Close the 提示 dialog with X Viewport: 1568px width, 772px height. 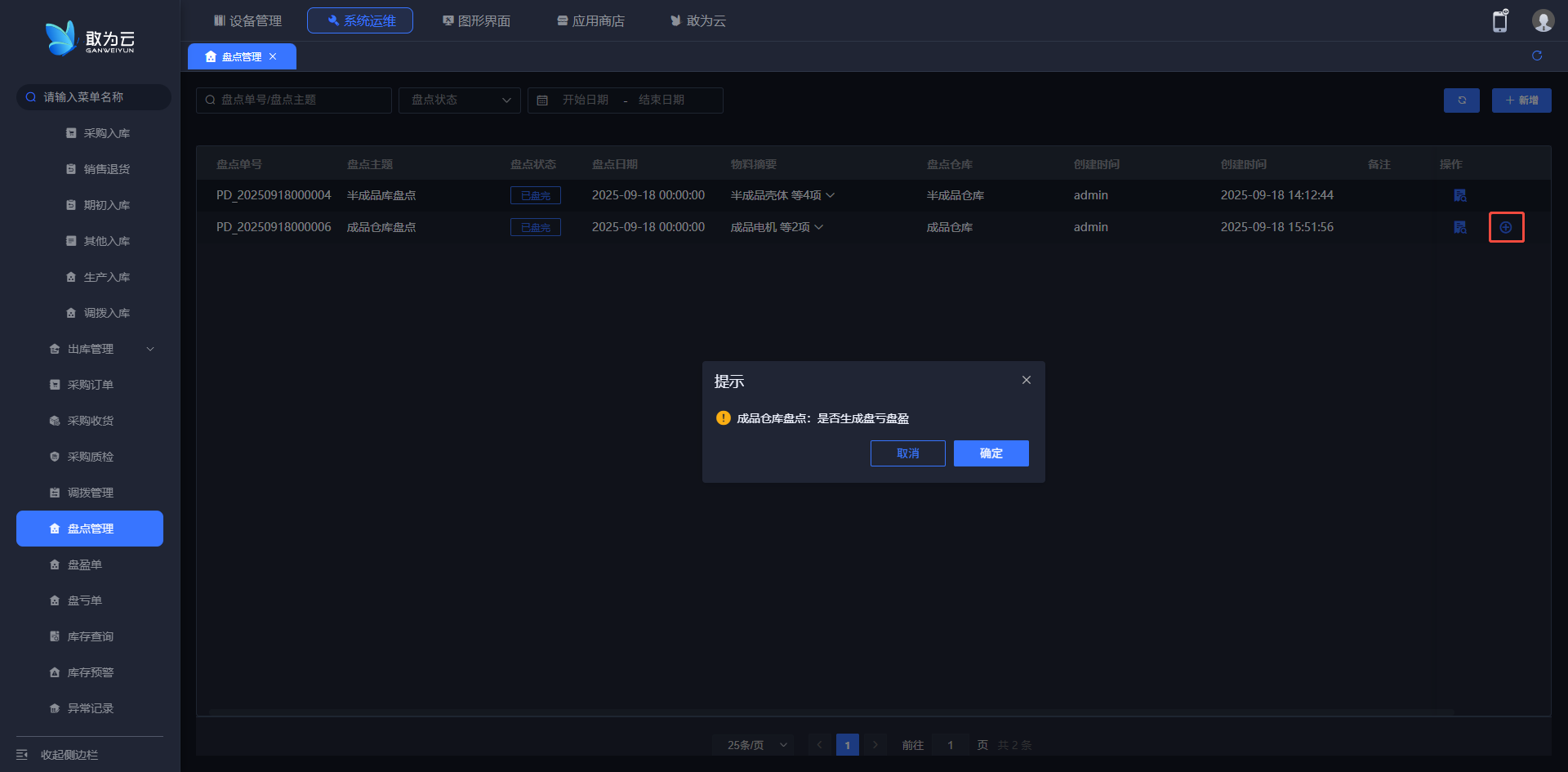click(1027, 380)
